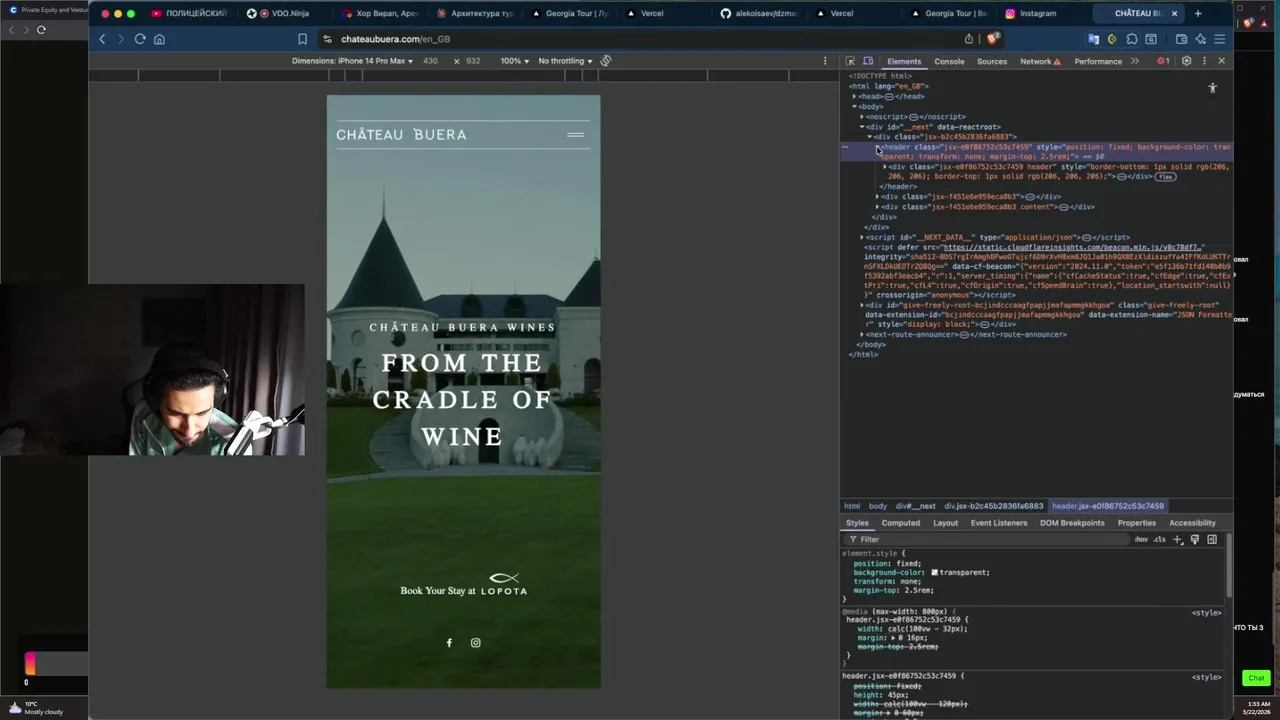Click the weather widget in the taskbar
This screenshot has width=1280, height=720.
36,708
